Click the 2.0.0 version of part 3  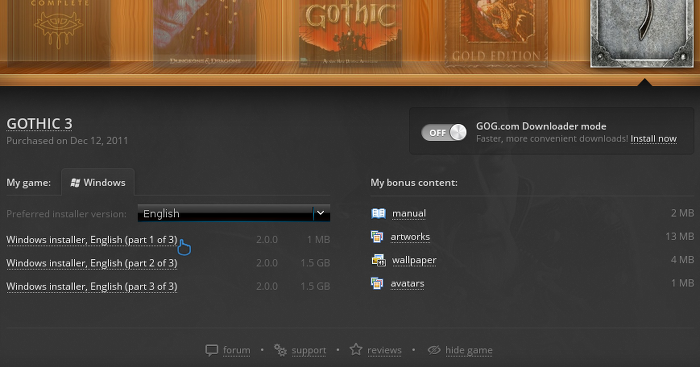tap(267, 286)
